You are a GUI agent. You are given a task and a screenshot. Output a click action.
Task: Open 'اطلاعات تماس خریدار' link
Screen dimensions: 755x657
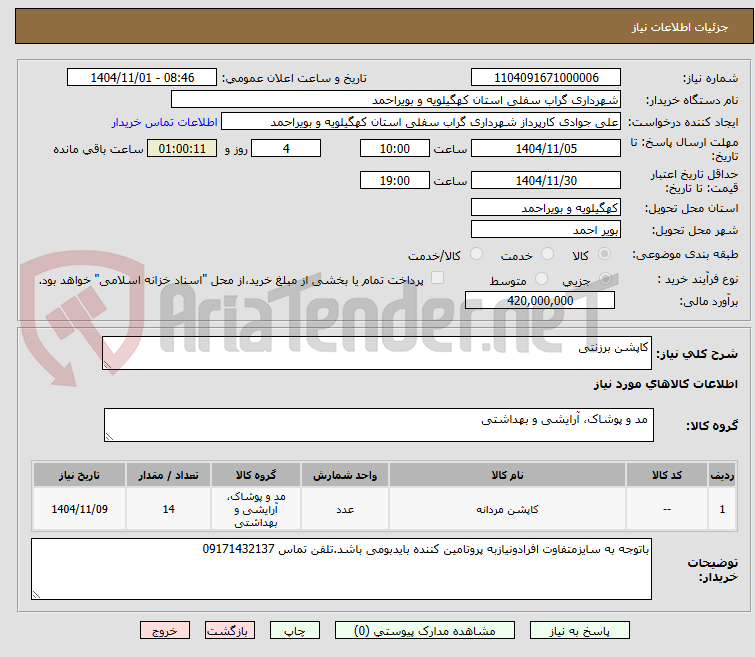pyautogui.click(x=165, y=122)
